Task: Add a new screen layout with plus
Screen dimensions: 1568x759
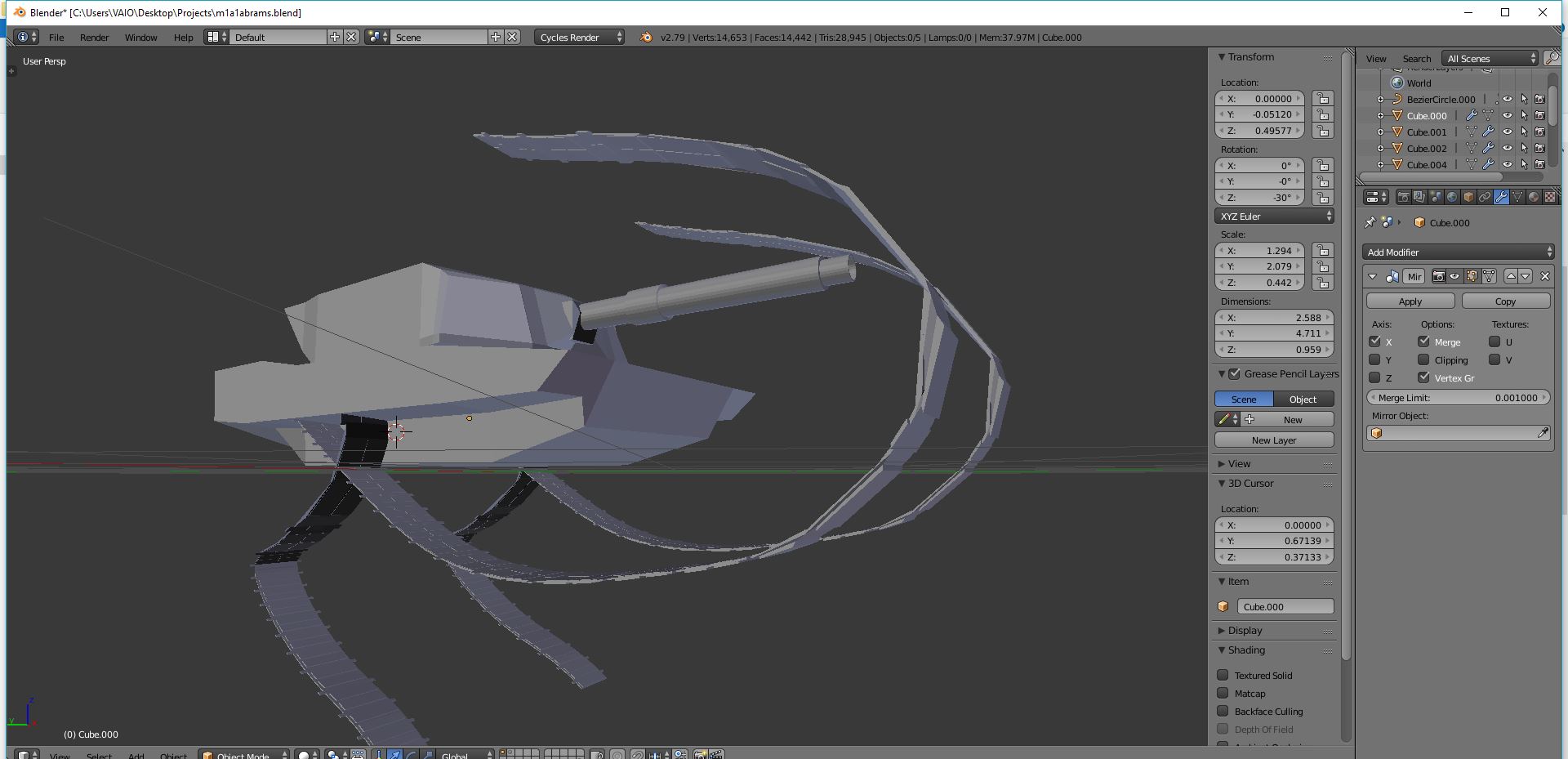Action: pyautogui.click(x=335, y=37)
